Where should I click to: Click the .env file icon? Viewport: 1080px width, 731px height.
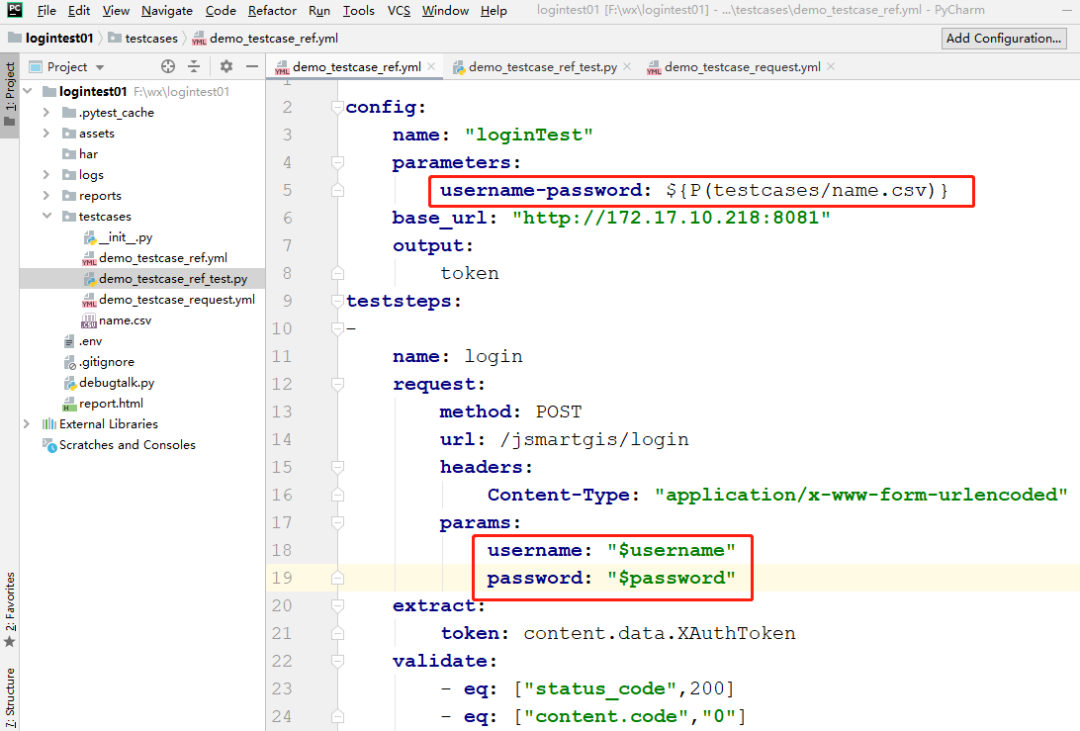click(69, 341)
